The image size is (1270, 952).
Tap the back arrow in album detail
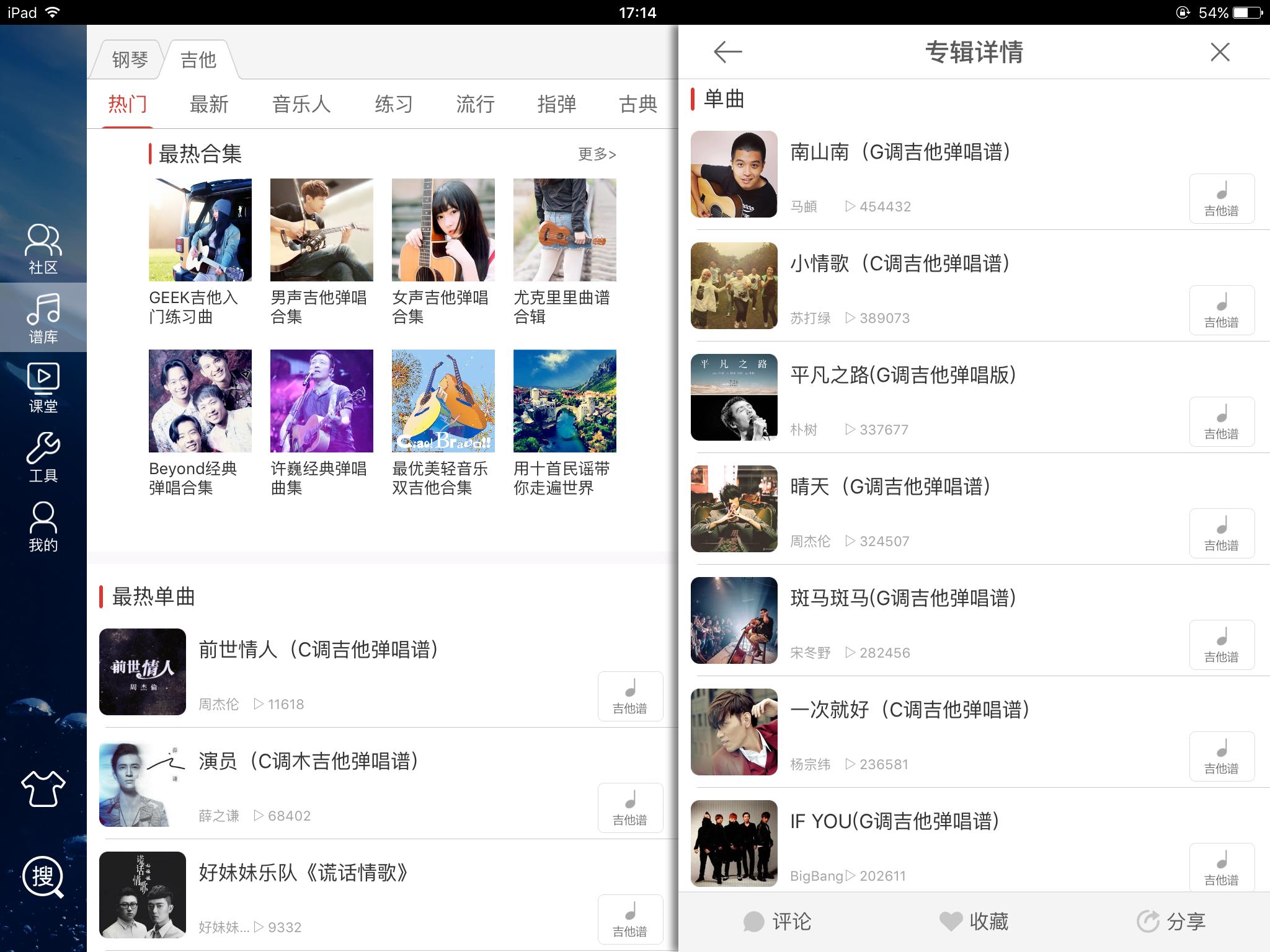click(727, 53)
